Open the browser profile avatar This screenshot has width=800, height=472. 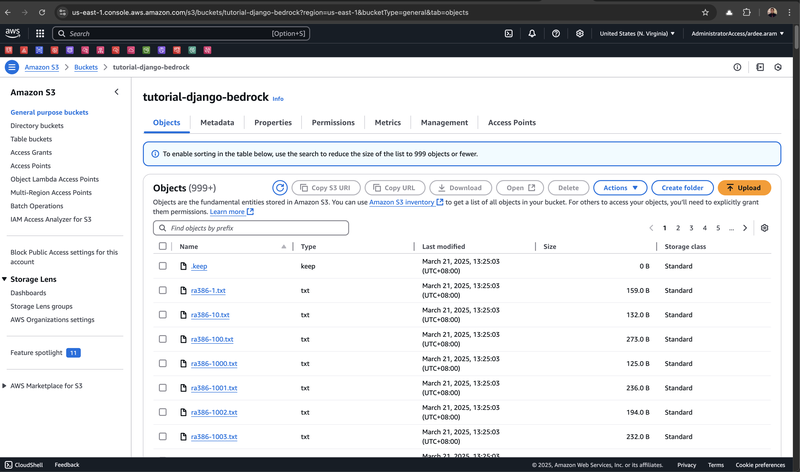pos(772,12)
